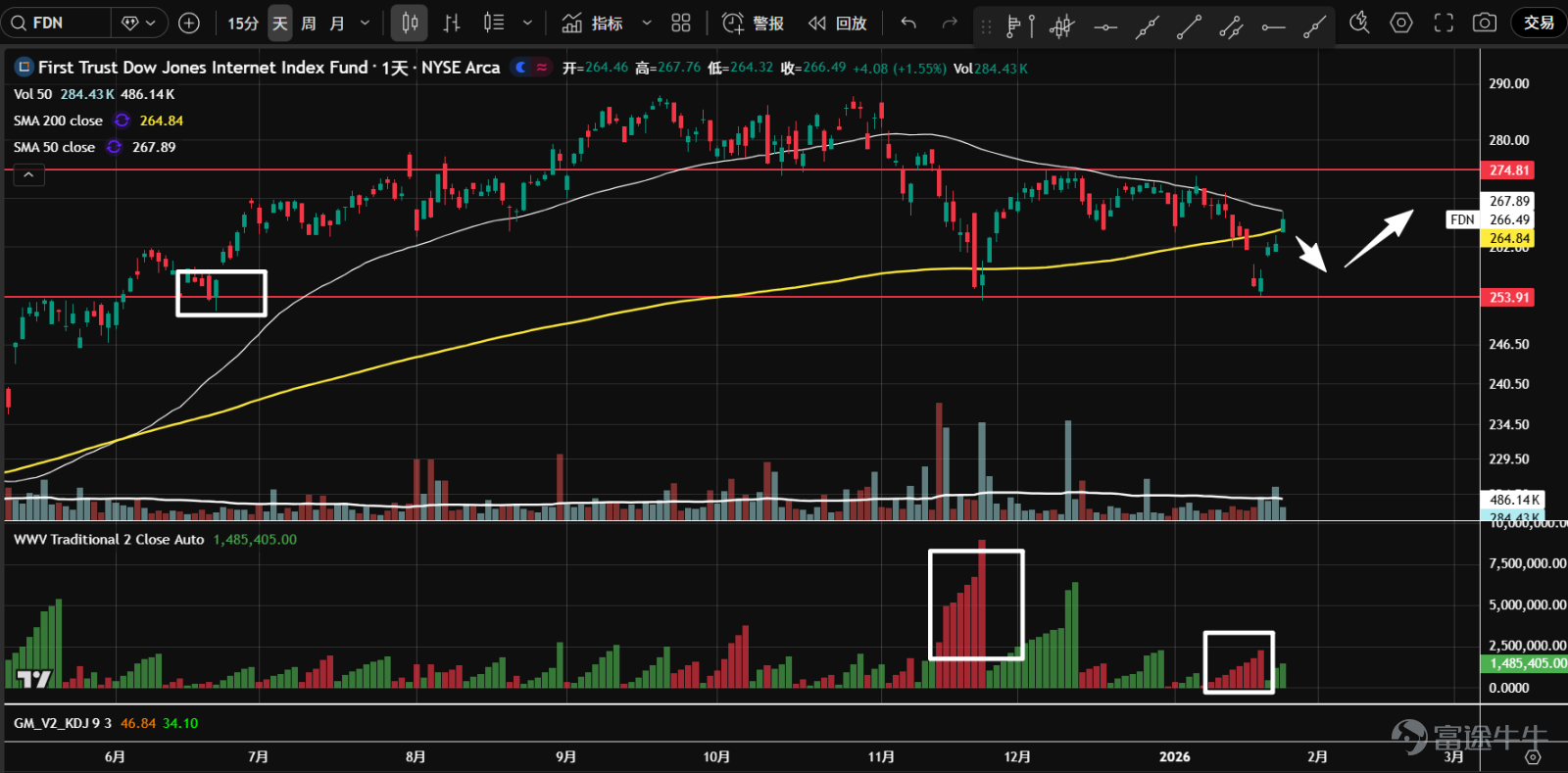The width and height of the screenshot is (1568, 773).
Task: Open the diamond premium dropdown next to FDN
Action: (138, 23)
